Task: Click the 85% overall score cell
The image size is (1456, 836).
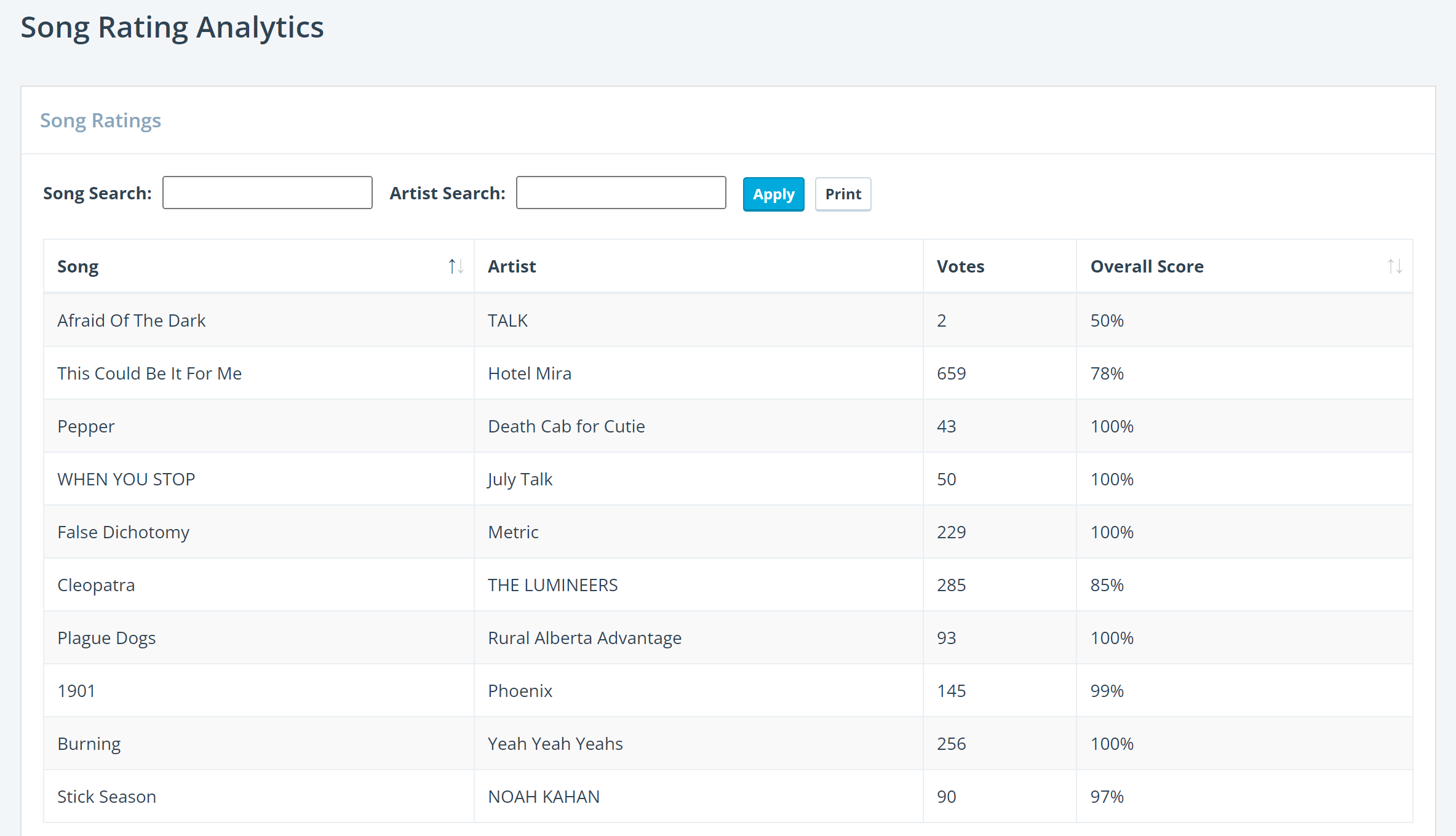Action: click(1244, 585)
